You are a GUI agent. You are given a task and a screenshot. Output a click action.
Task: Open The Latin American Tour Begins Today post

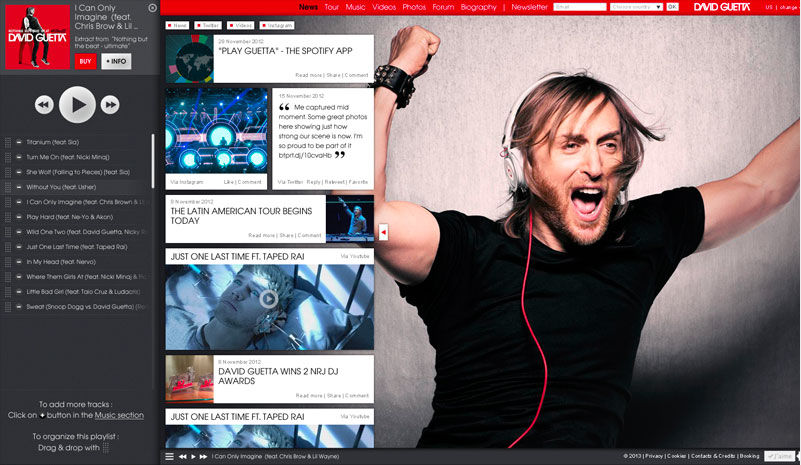(241, 216)
